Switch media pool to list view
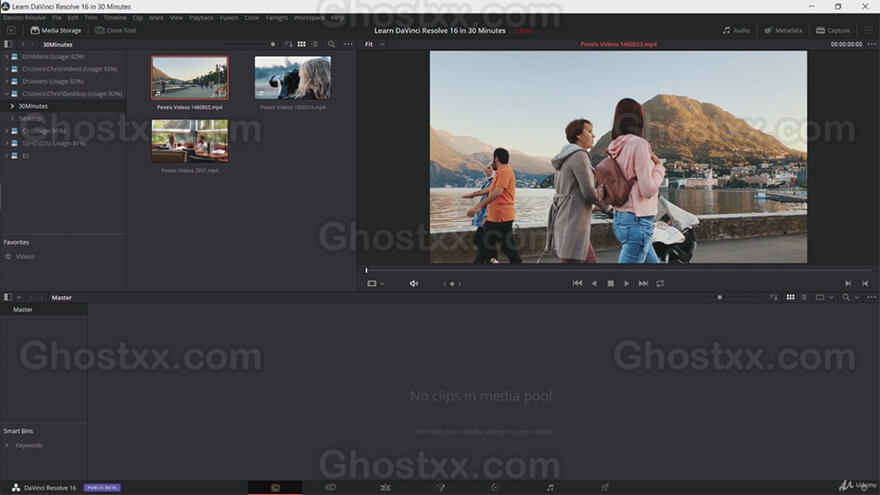This screenshot has height=495, width=880. coord(804,297)
